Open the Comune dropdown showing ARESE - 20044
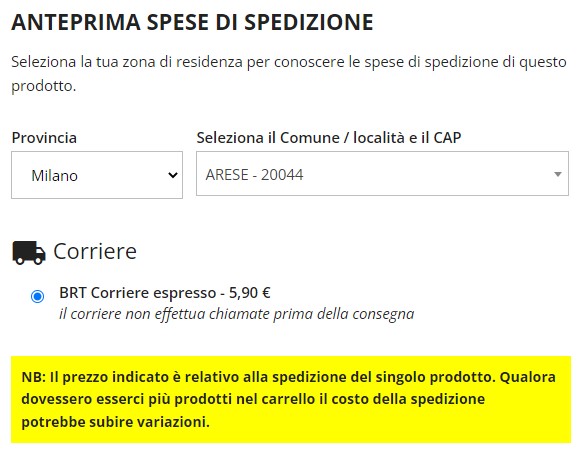Viewport: 580px width, 455px height. [x=382, y=173]
